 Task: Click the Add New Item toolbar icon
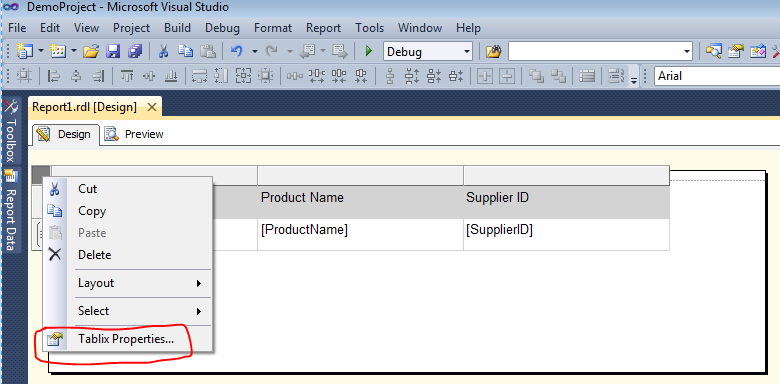(x=58, y=51)
